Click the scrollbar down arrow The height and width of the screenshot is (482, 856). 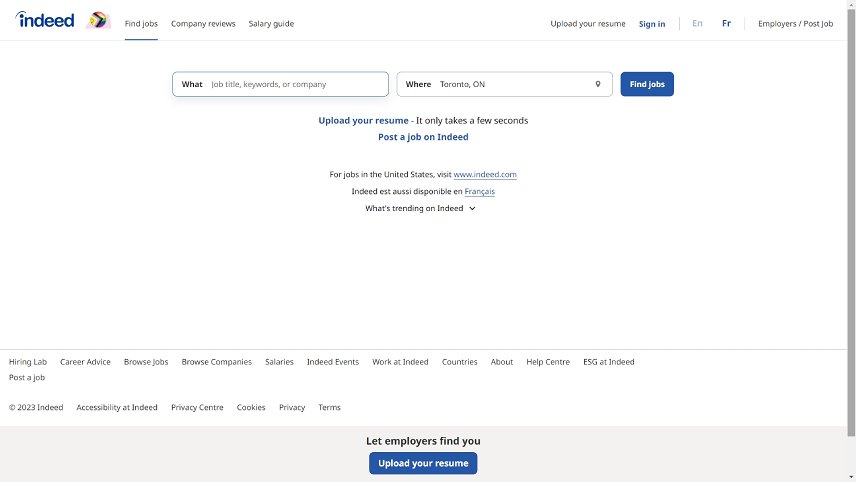pyautogui.click(x=851, y=477)
